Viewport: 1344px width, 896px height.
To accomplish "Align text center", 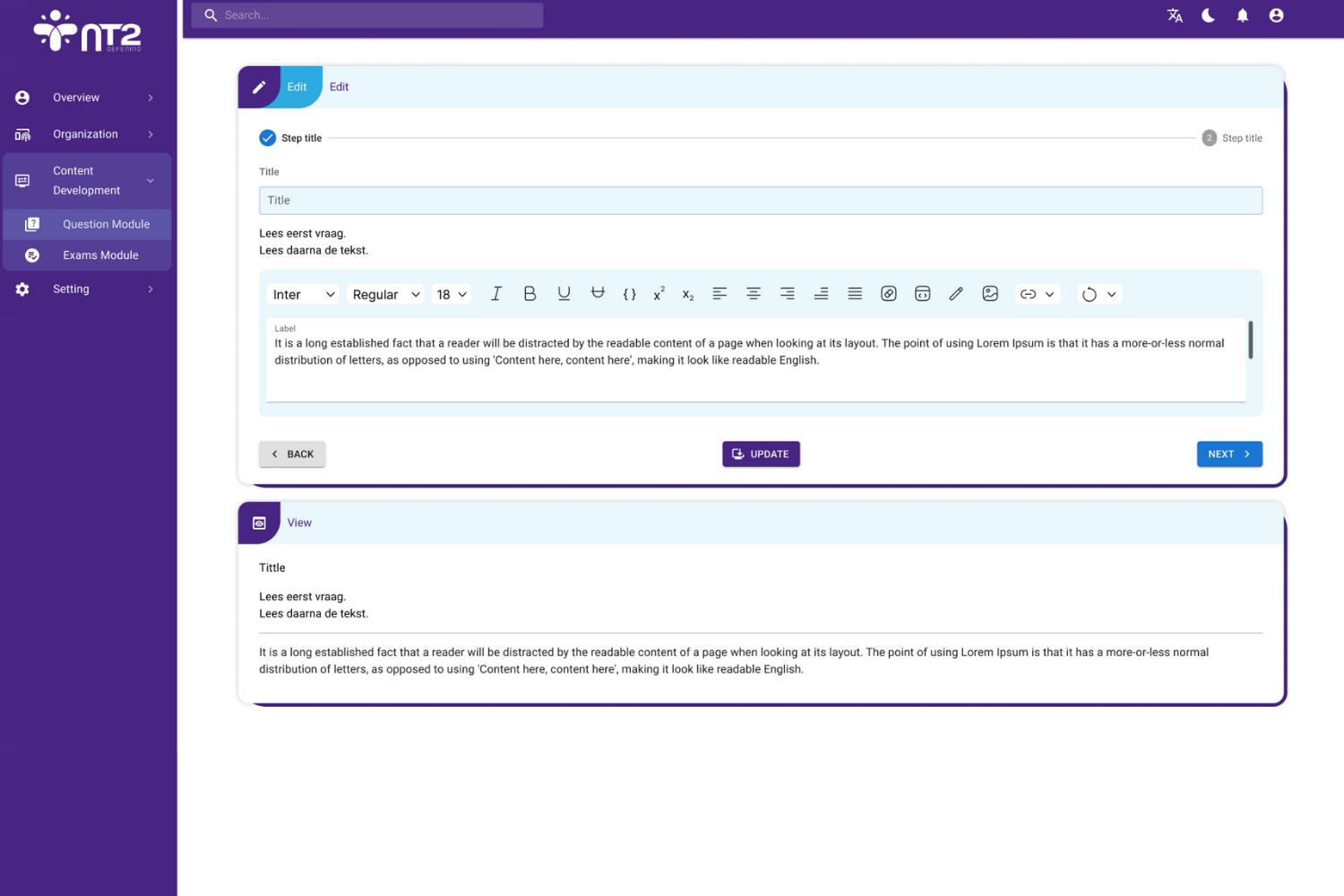I will click(x=754, y=294).
